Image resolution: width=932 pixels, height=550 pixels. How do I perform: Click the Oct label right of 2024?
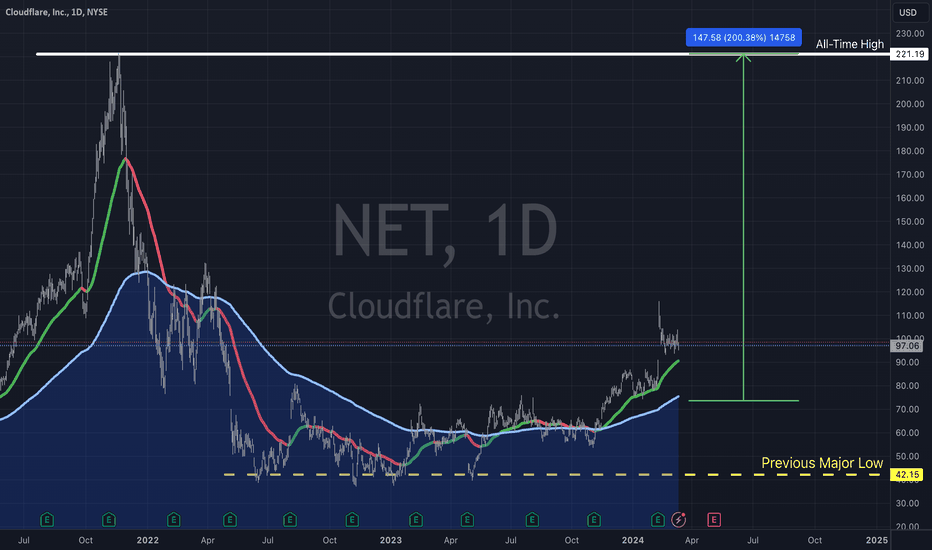814,540
